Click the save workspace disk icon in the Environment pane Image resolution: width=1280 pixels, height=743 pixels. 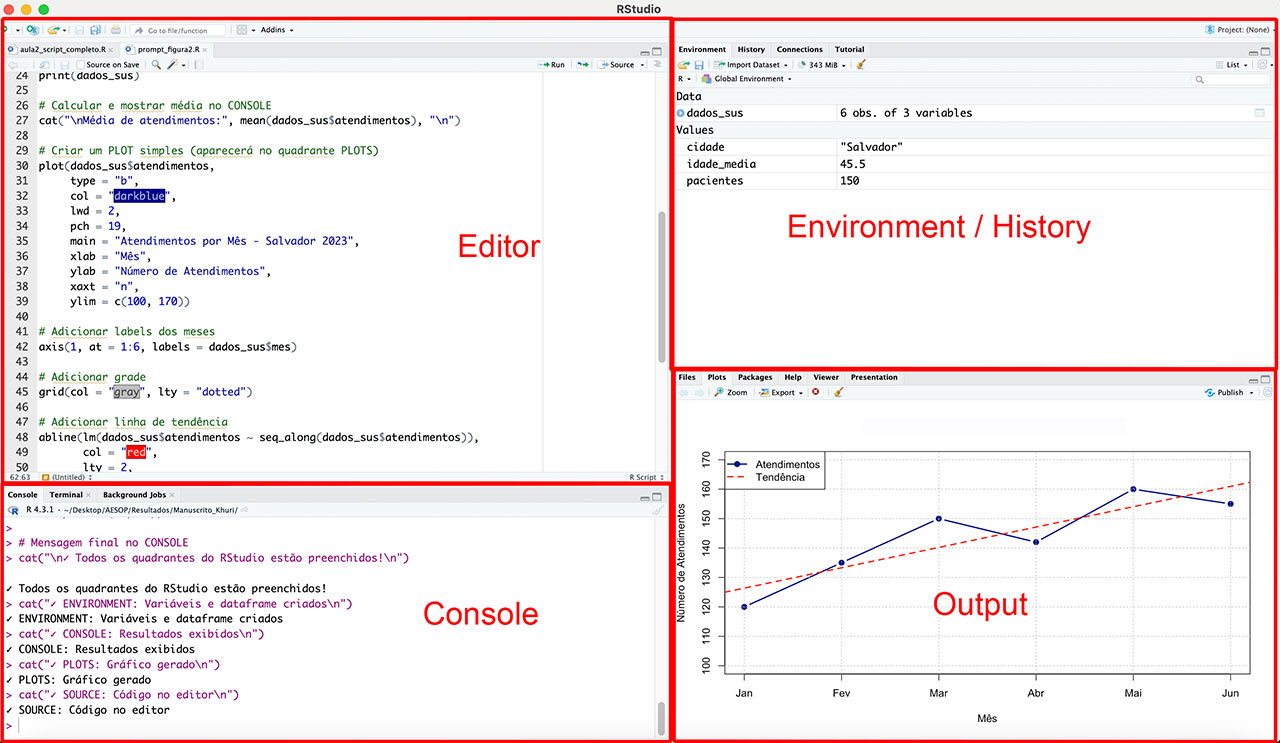coord(699,65)
